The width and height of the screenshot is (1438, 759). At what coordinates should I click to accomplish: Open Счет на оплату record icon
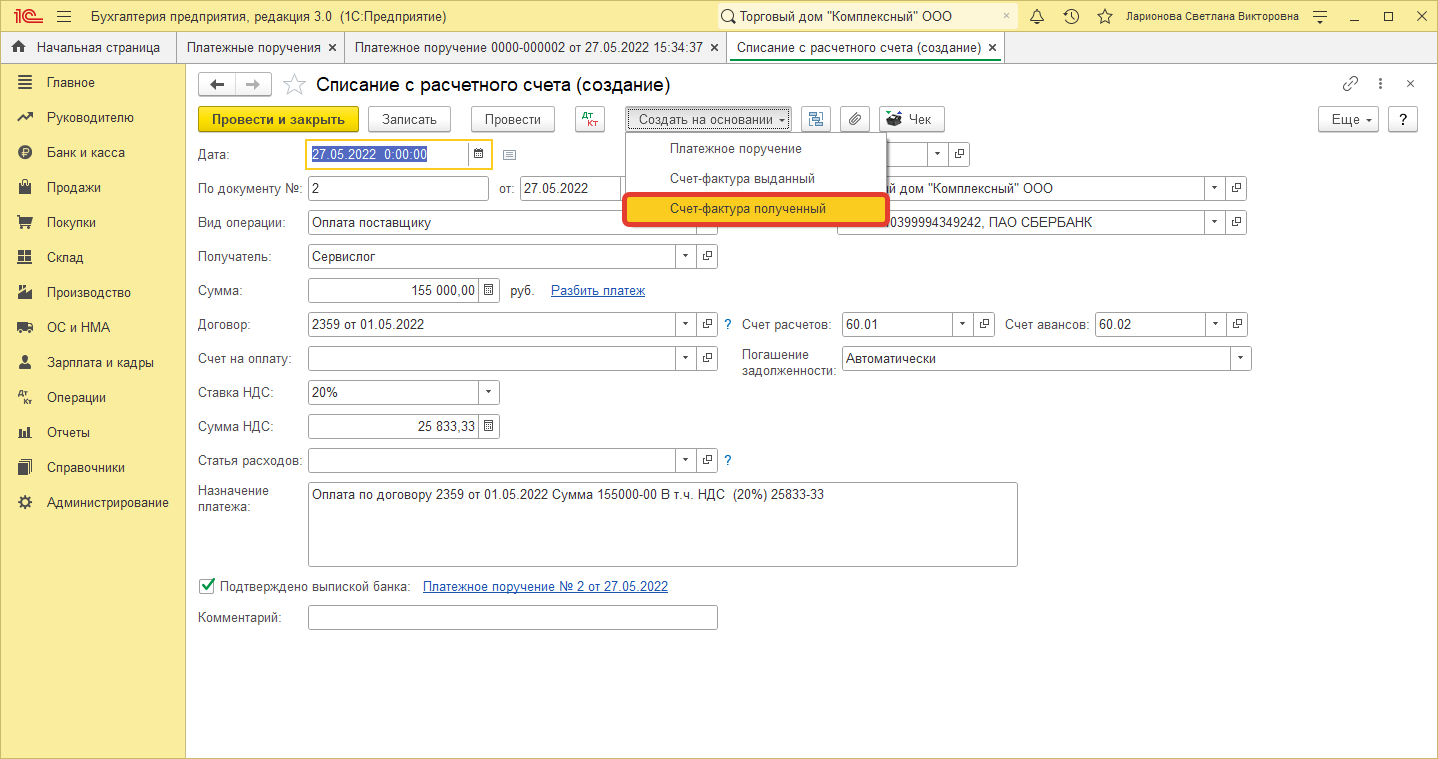point(708,359)
